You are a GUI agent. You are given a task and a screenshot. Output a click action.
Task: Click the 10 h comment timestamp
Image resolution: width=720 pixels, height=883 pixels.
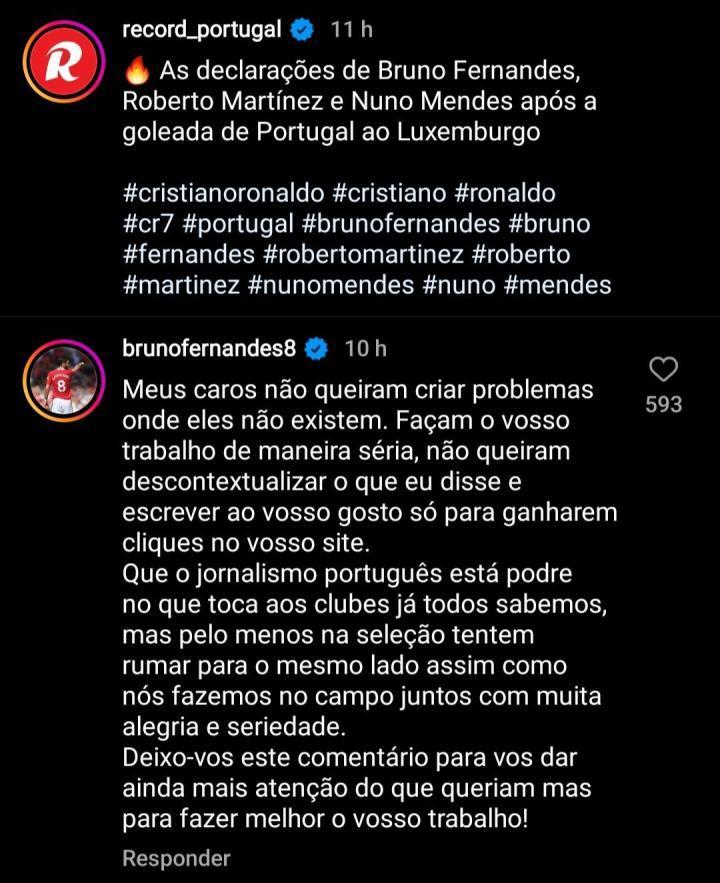click(365, 349)
